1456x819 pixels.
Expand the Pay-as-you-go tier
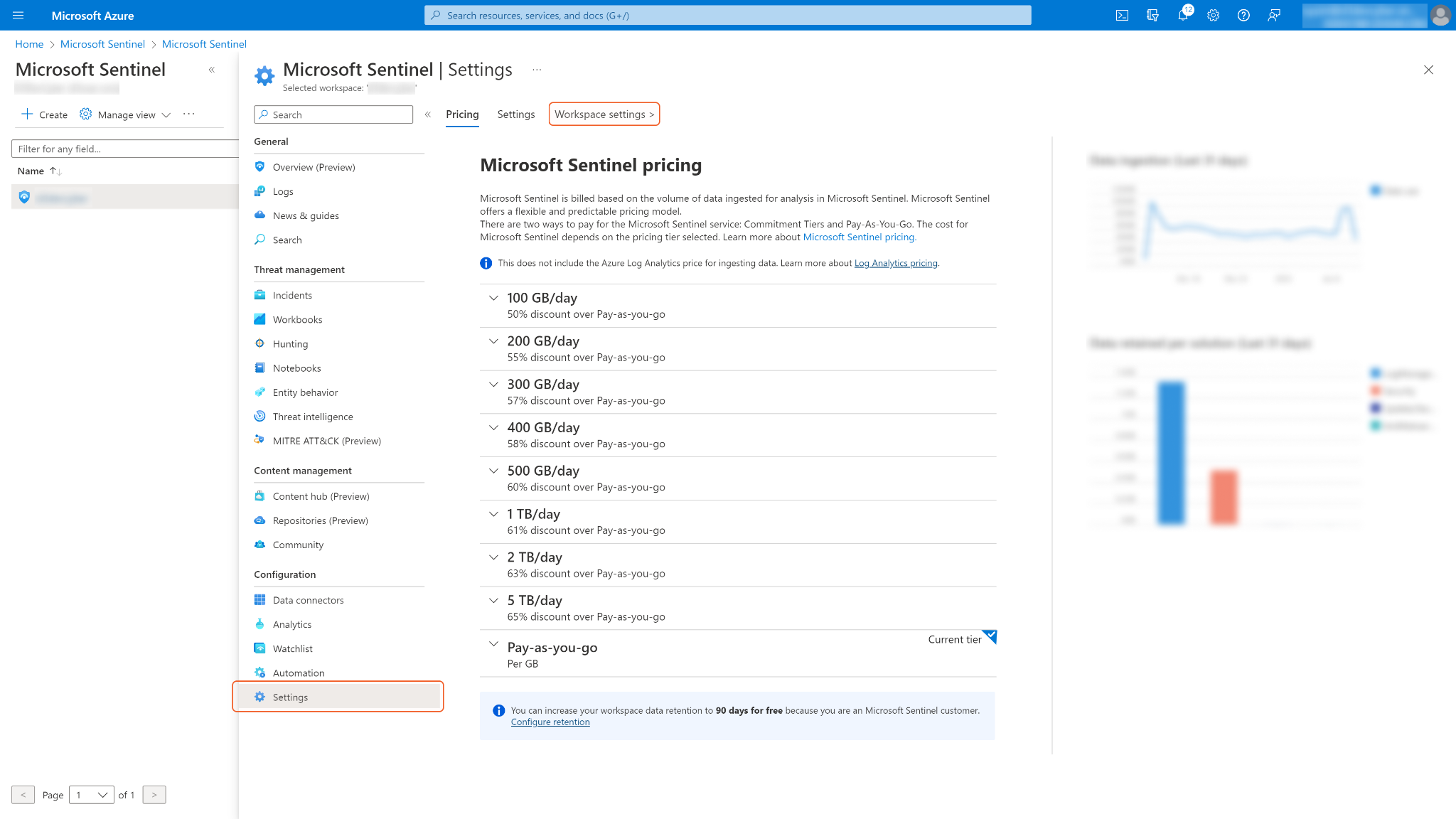[493, 644]
